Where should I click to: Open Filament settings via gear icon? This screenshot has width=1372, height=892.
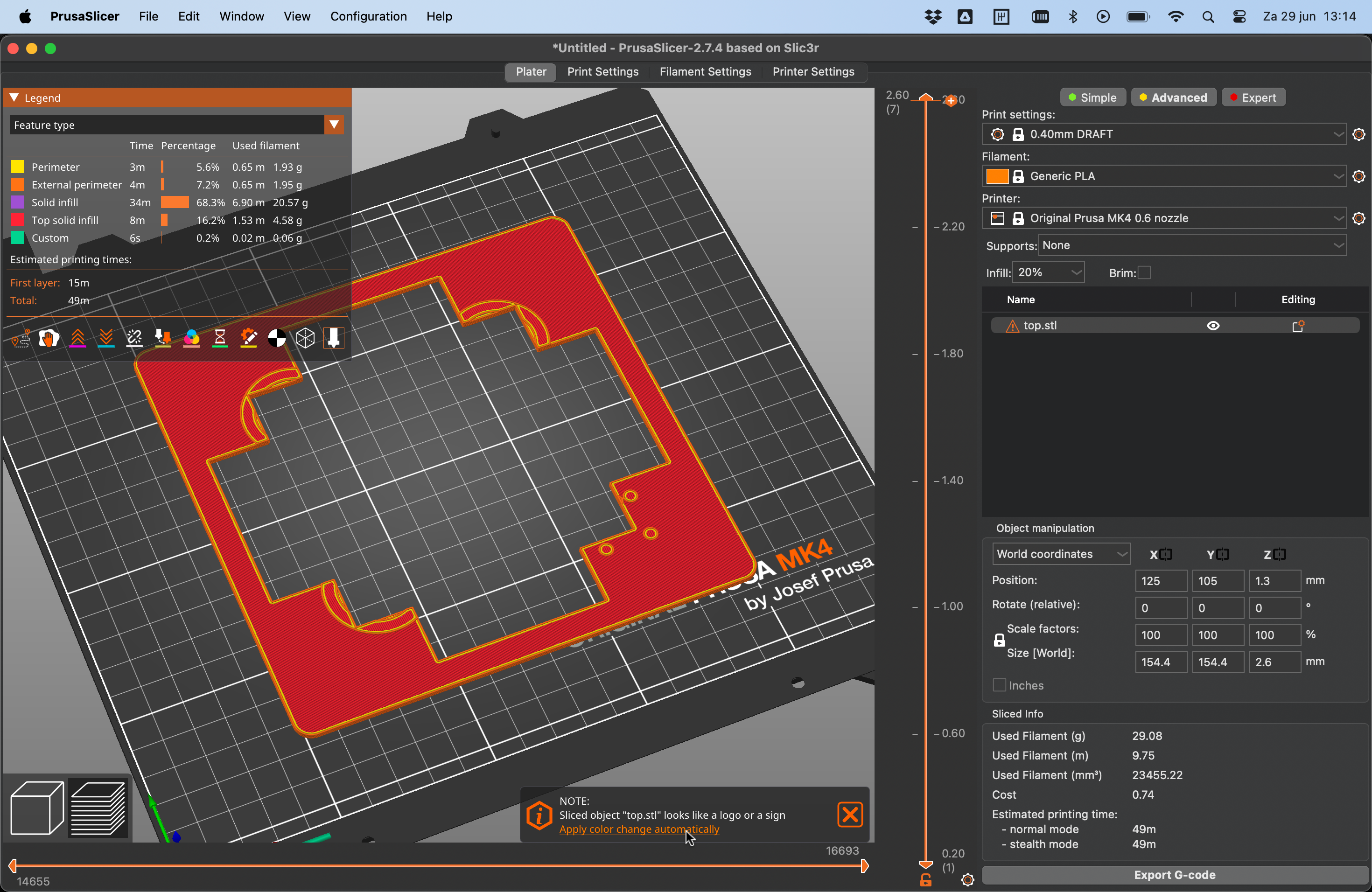point(1359,176)
